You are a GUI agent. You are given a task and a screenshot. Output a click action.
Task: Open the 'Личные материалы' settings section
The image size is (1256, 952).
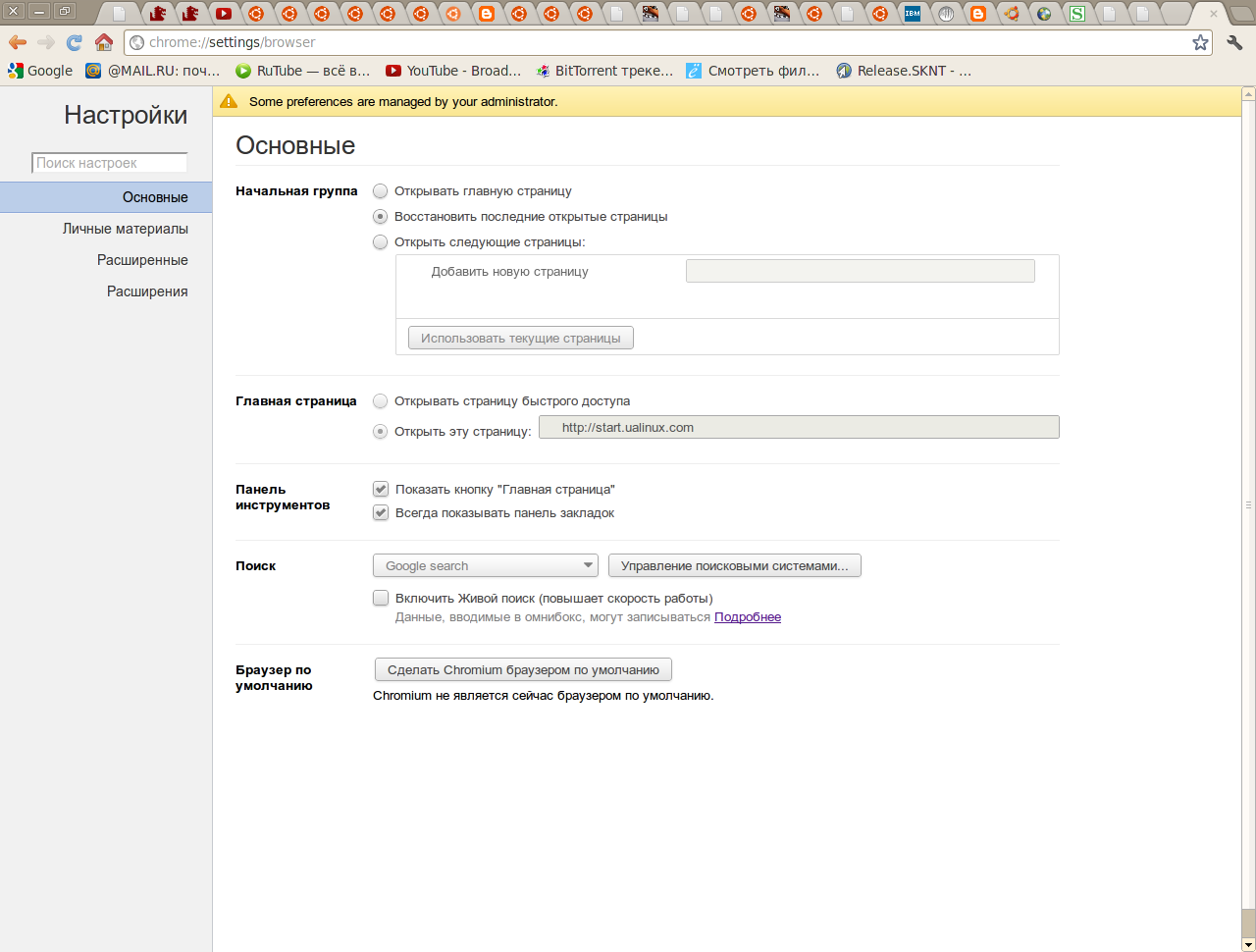pos(126,229)
